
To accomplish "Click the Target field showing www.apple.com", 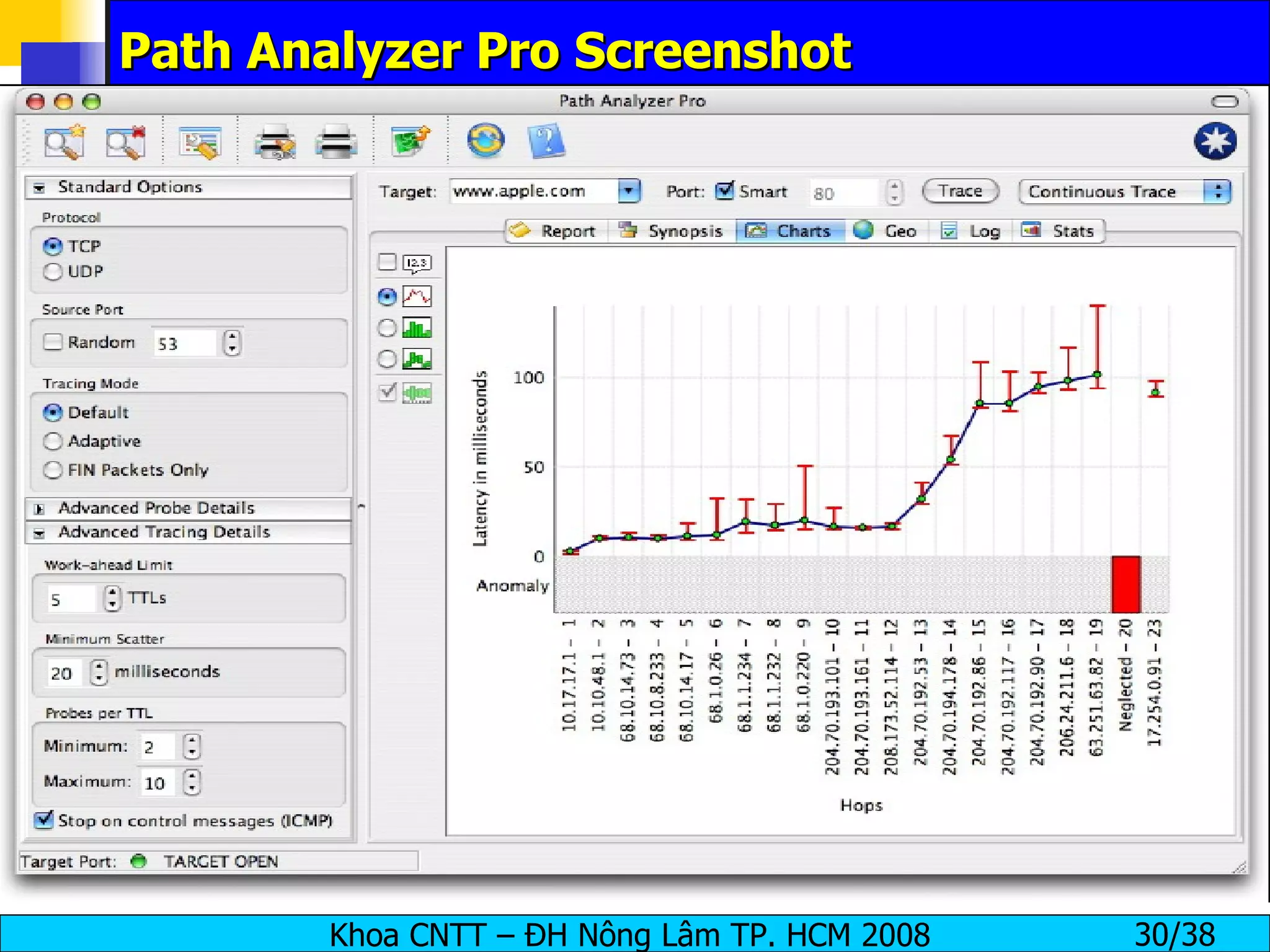I will (535, 191).
